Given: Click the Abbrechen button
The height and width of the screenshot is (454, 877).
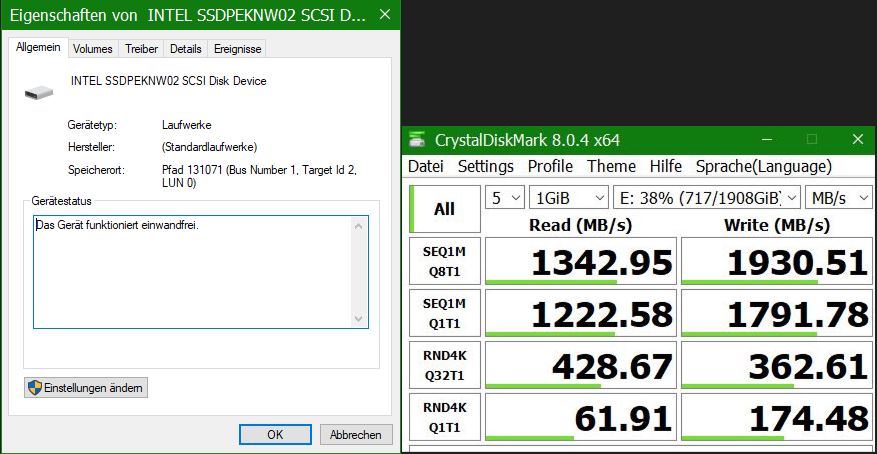Looking at the screenshot, I should pos(356,434).
